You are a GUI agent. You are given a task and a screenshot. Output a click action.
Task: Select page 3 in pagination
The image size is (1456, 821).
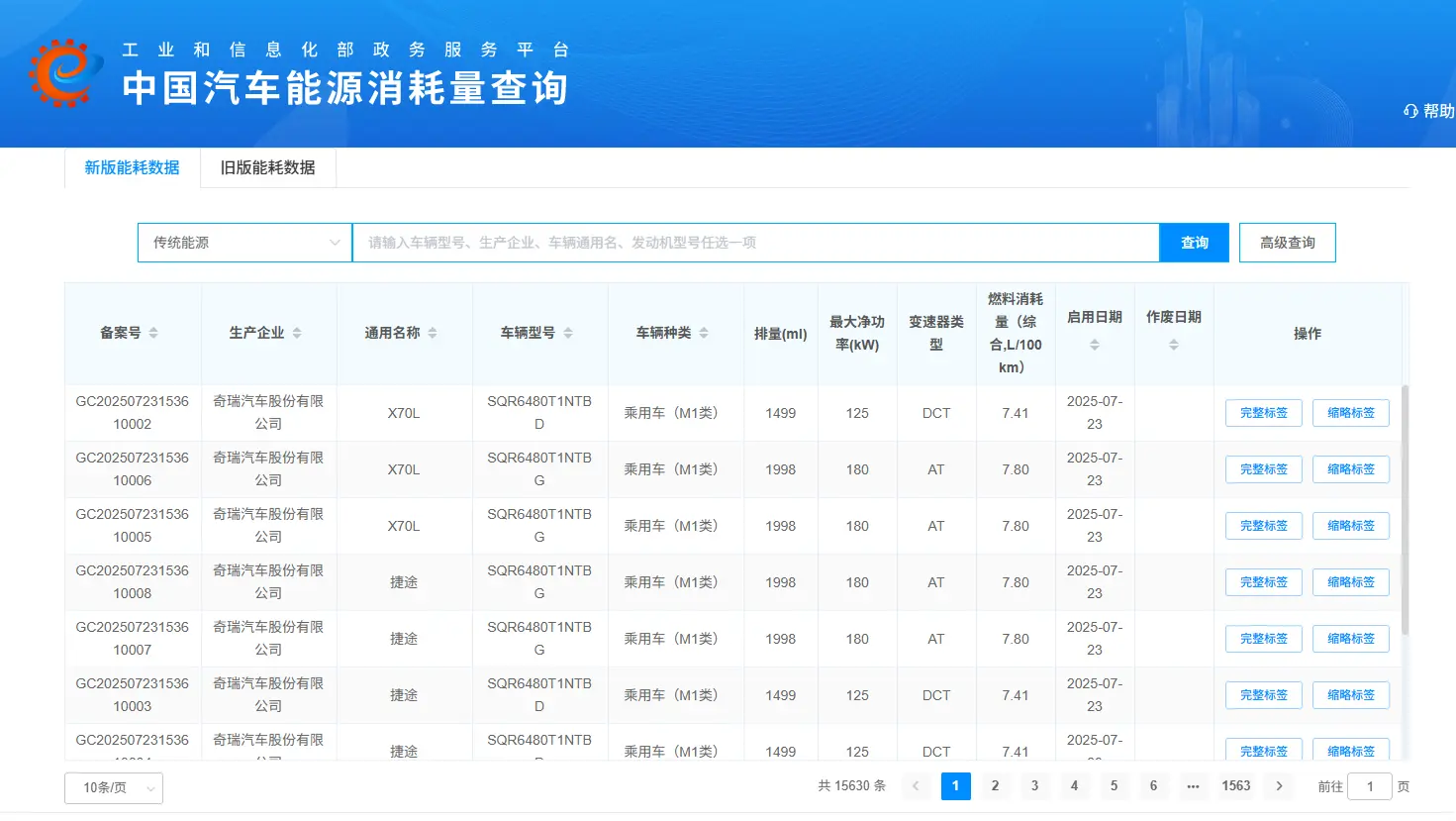point(1034,786)
